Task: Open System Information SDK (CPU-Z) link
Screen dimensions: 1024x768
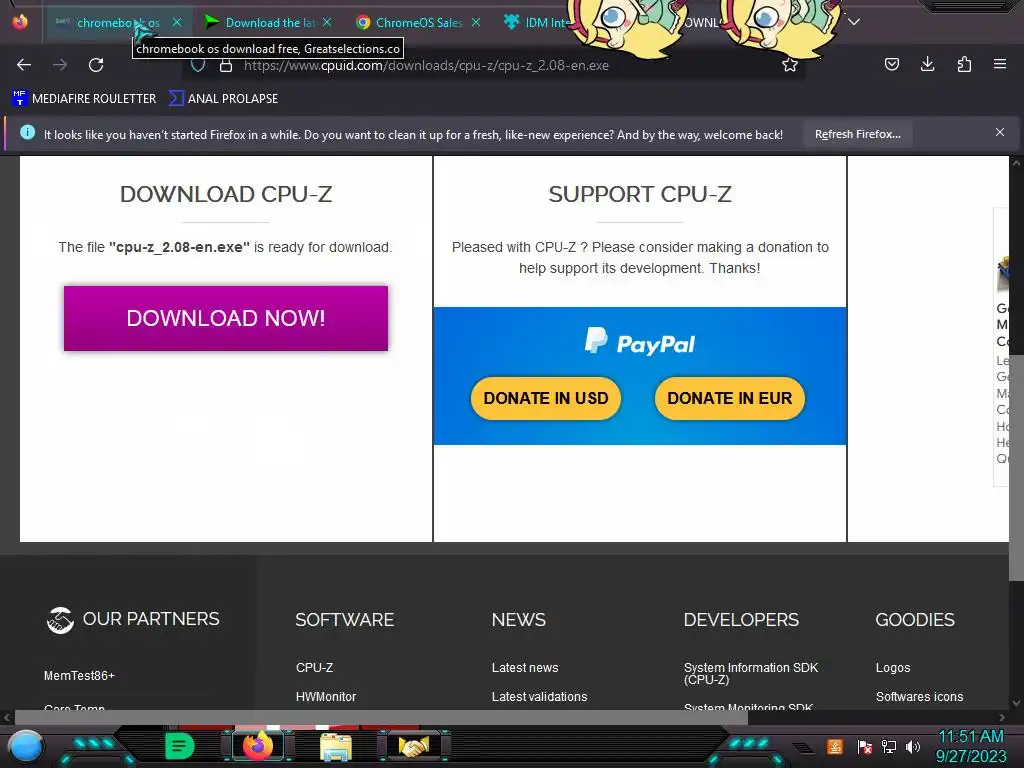Action: click(750, 673)
